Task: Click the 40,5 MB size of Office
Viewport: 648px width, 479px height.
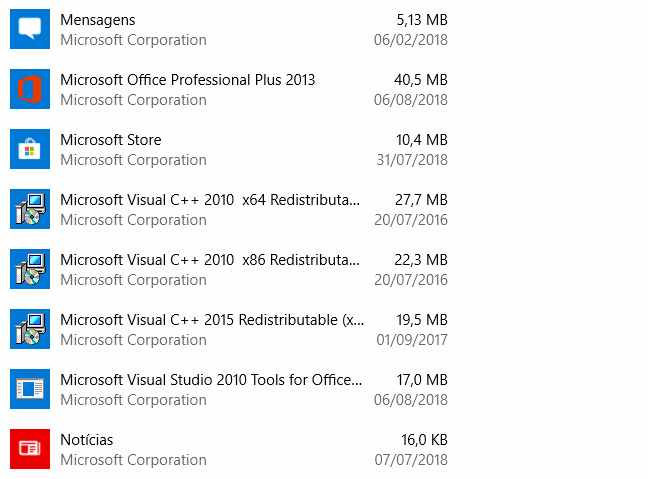Action: [421, 80]
